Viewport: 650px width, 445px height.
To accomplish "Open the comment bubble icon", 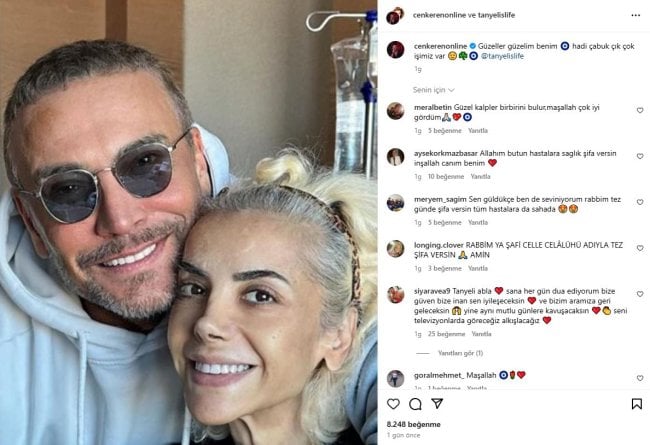I will pos(415,404).
